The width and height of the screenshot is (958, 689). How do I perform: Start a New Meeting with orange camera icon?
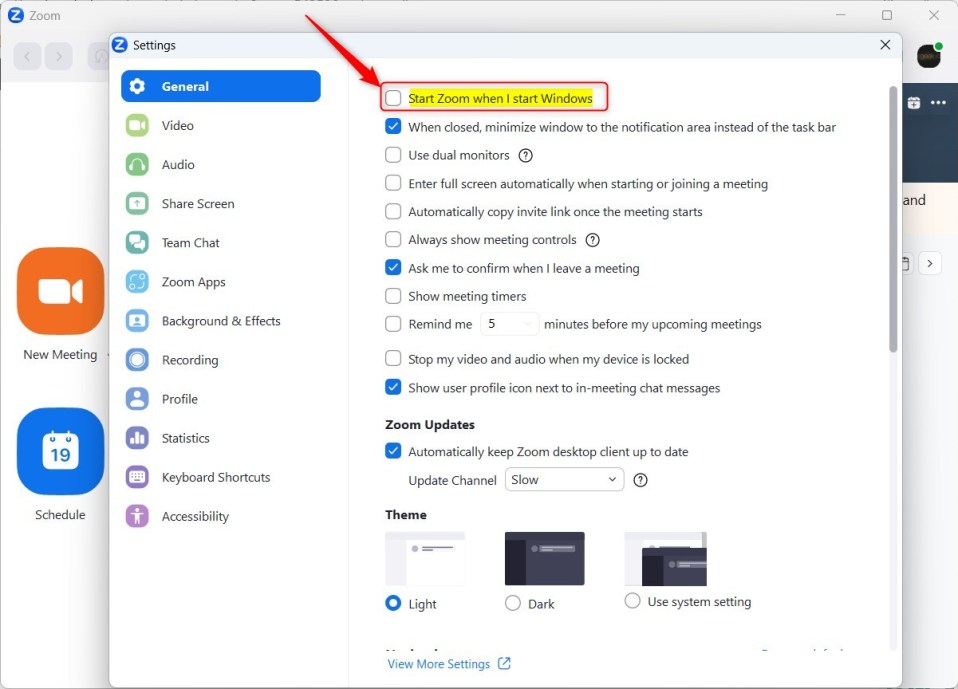click(60, 291)
